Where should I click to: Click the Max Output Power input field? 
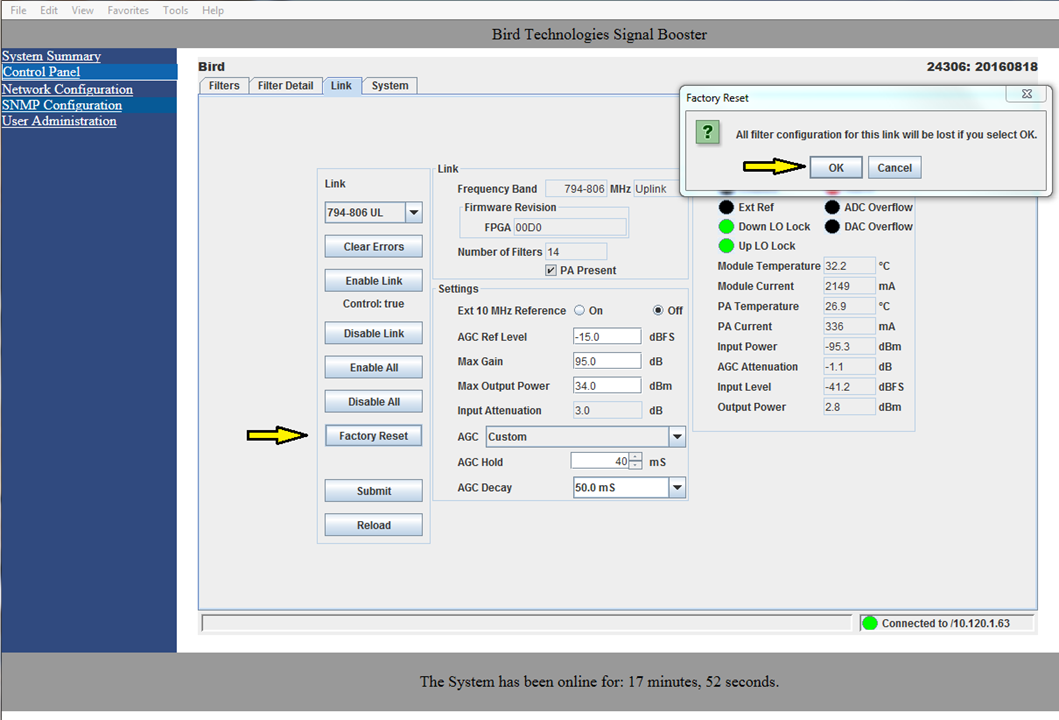click(607, 386)
